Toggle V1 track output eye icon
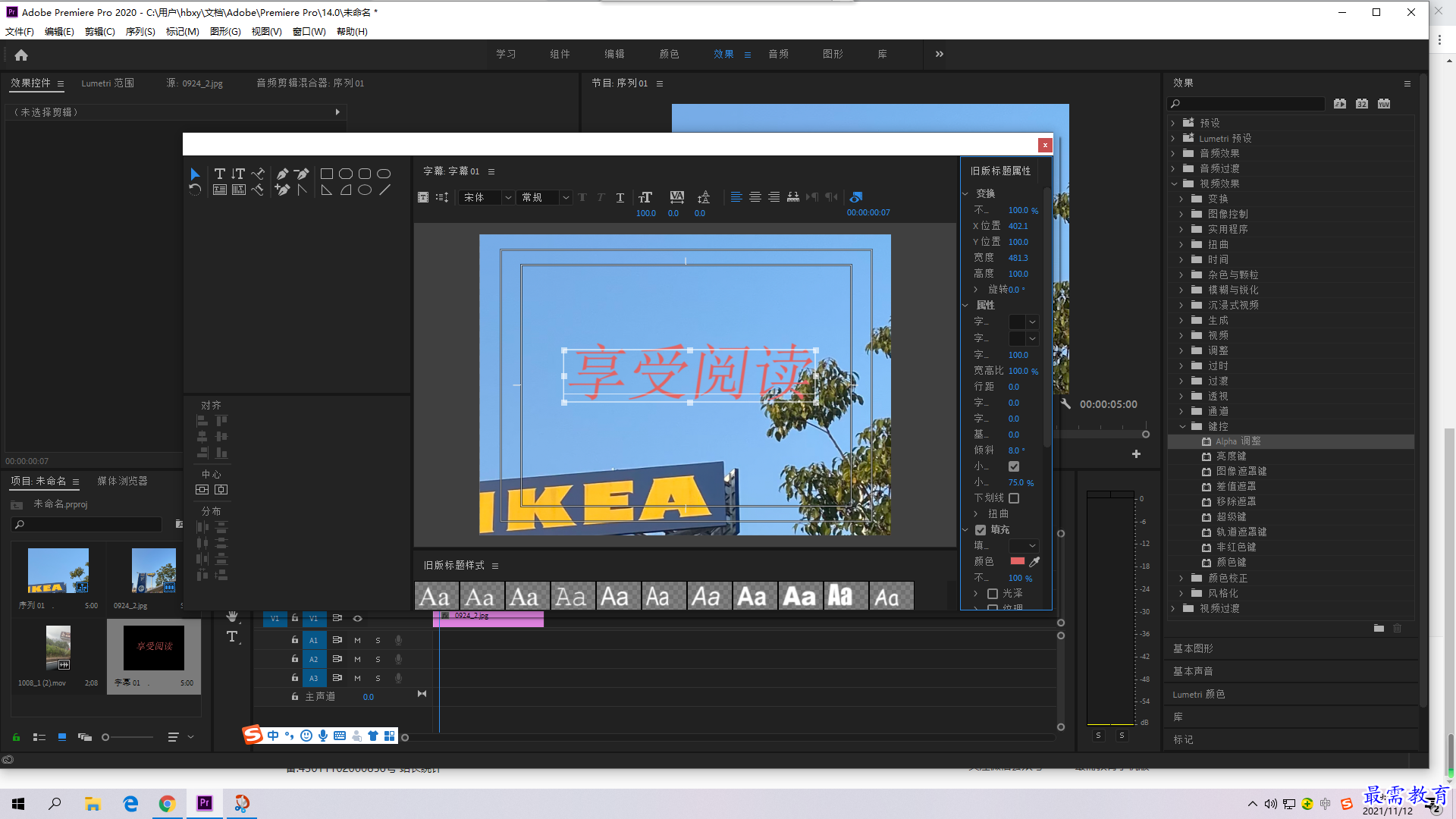 [x=357, y=618]
